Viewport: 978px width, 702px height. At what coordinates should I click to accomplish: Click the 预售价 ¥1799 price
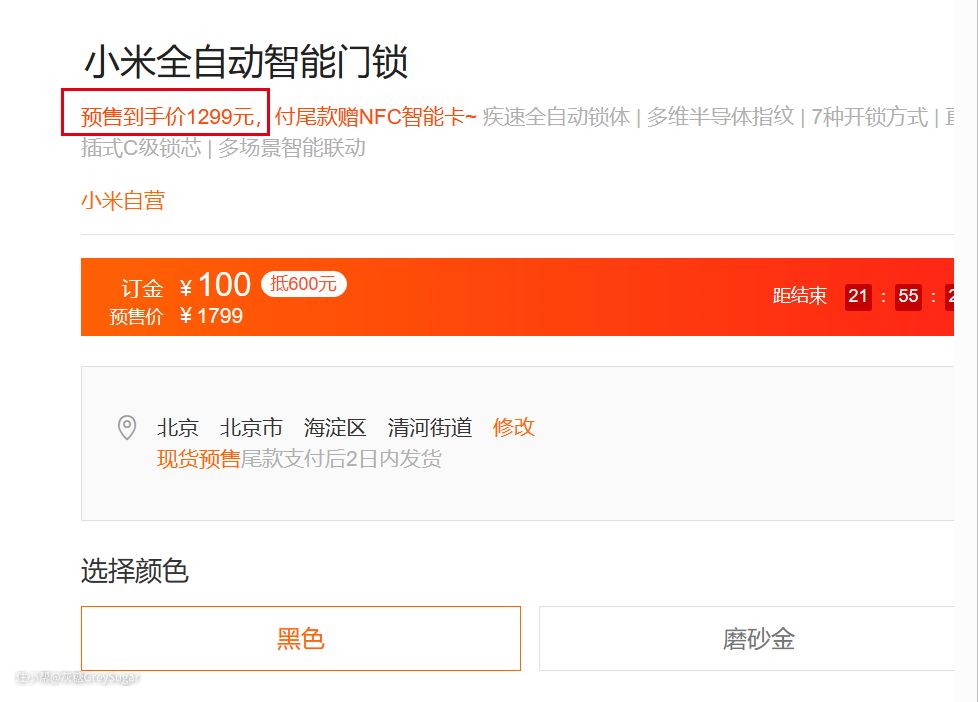176,316
